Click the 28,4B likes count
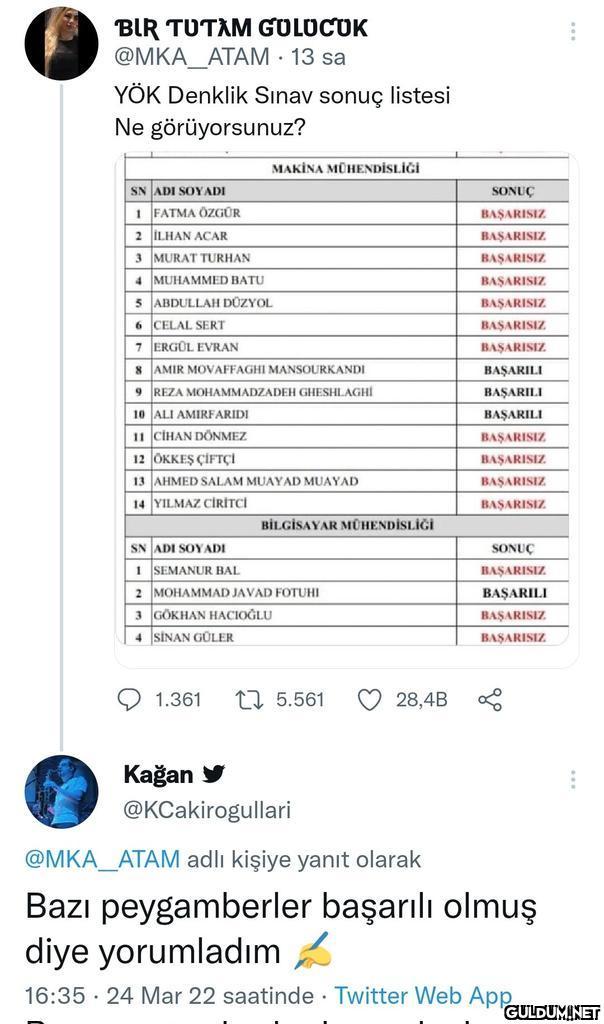The image size is (604, 1024). point(421,699)
